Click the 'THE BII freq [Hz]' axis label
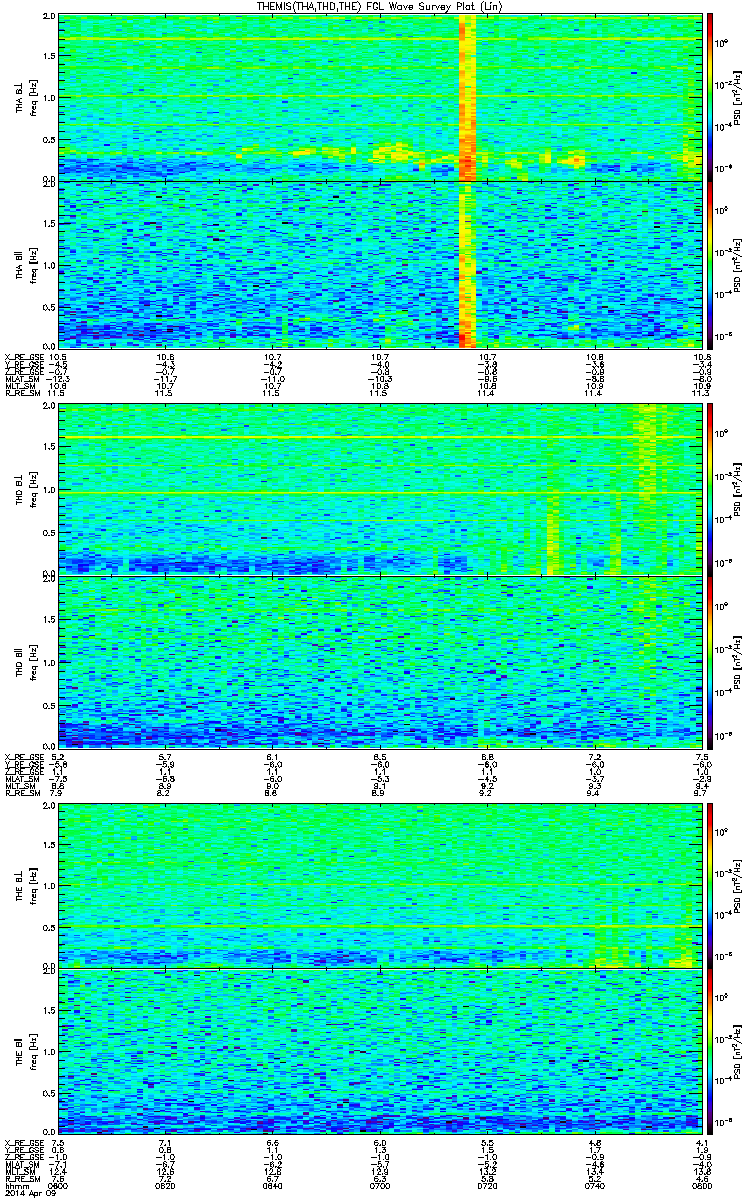750x1200 pixels. pos(25,1053)
